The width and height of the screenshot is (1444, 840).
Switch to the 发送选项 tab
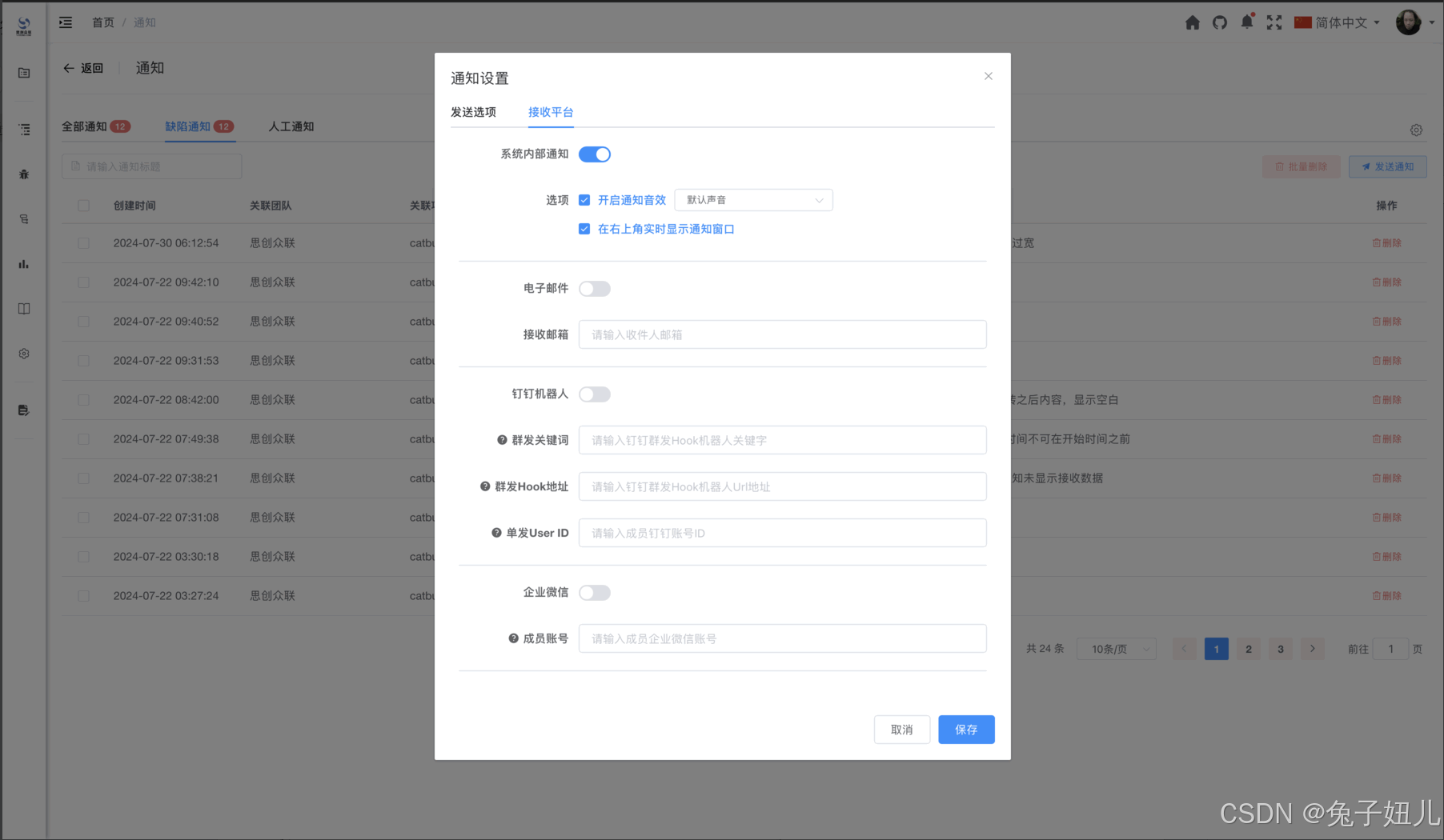point(474,113)
